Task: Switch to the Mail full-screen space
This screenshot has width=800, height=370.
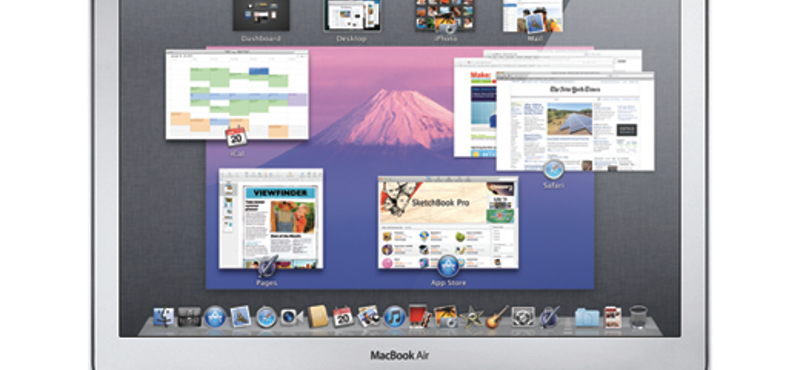Action: point(533,15)
